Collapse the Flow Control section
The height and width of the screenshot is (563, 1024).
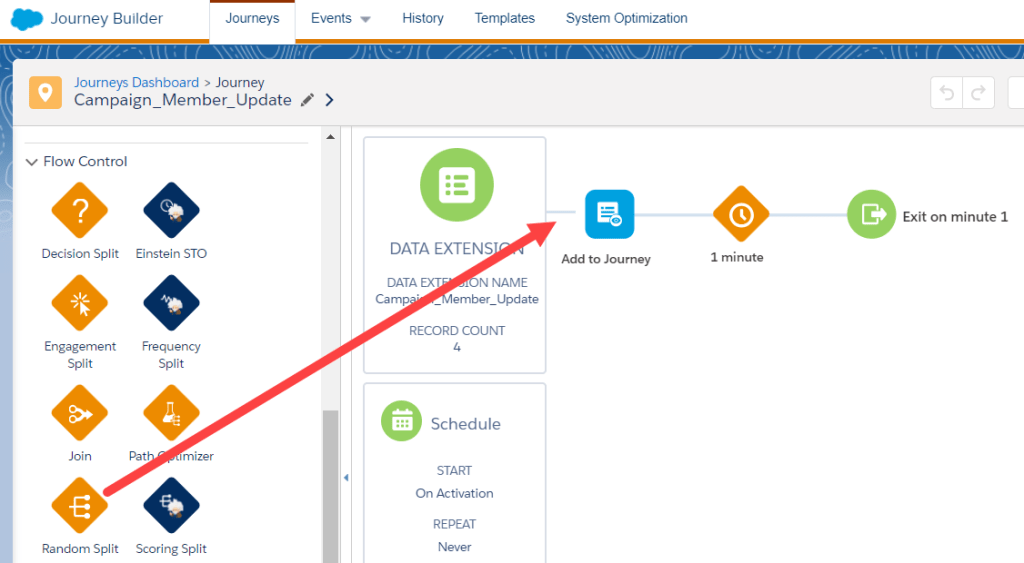[33, 161]
